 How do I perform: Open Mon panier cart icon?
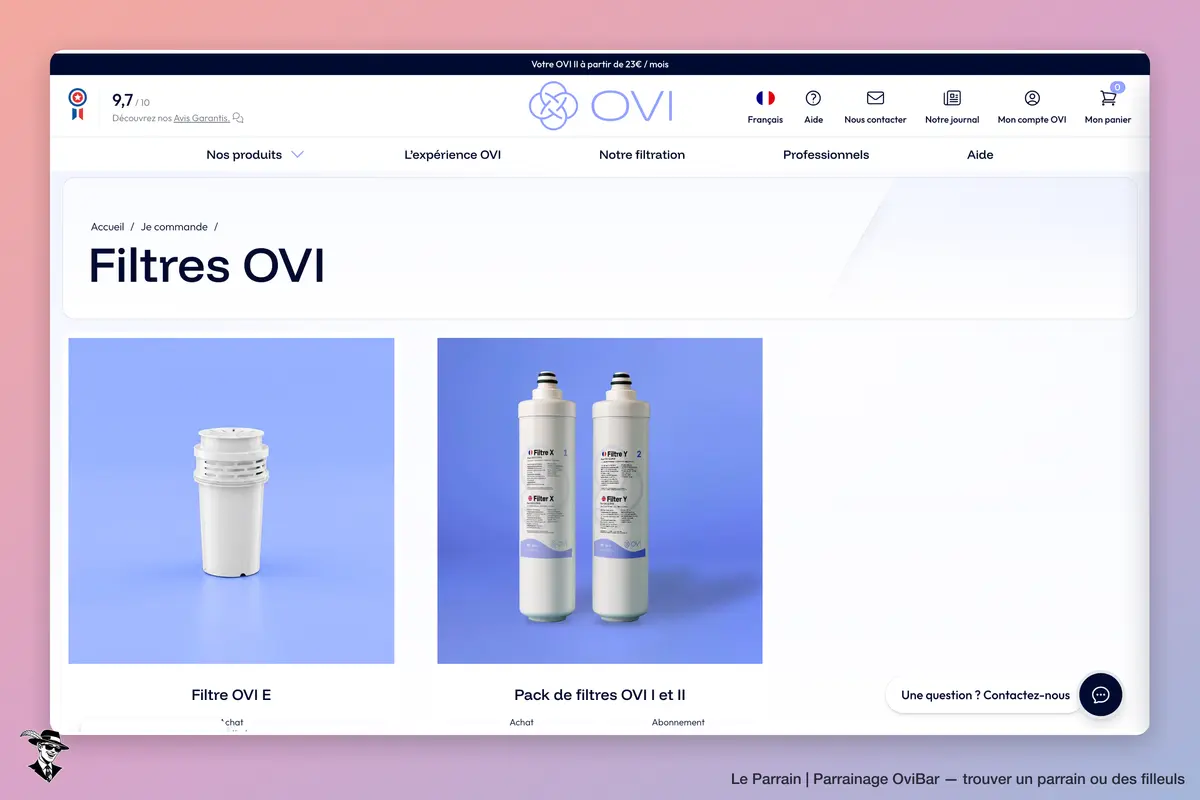point(1107,98)
